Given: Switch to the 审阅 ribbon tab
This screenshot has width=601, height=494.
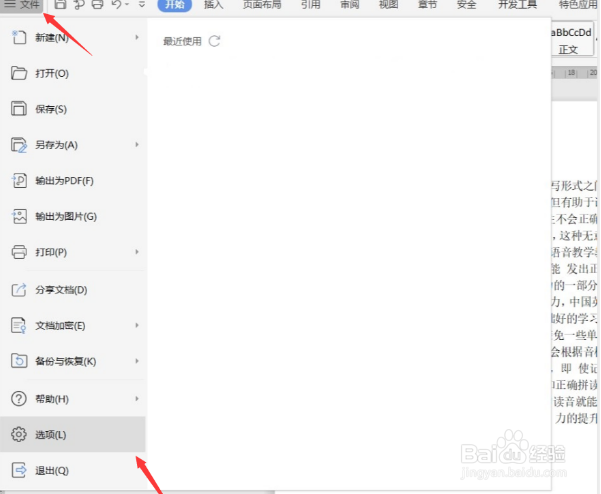Looking at the screenshot, I should pos(350,5).
